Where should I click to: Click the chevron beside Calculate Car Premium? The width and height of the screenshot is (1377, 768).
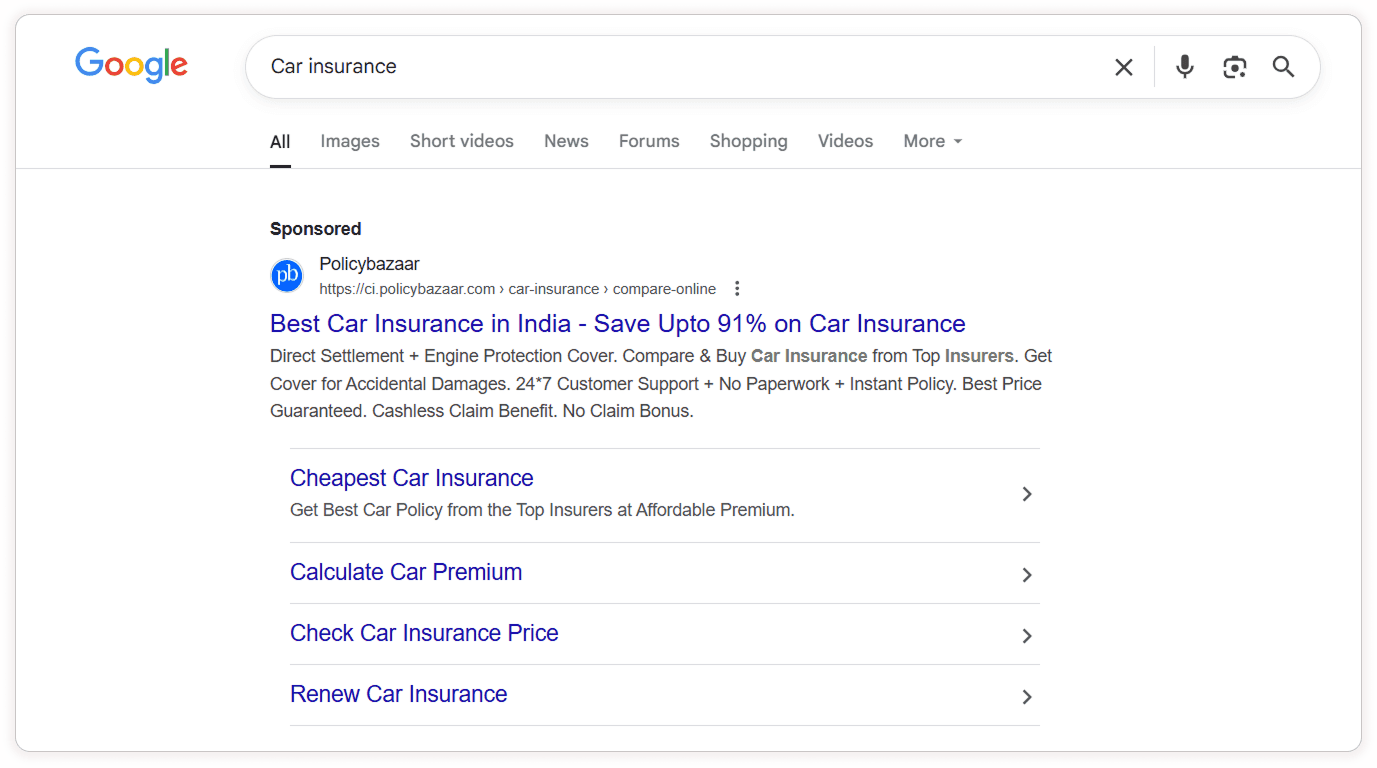pos(1027,575)
